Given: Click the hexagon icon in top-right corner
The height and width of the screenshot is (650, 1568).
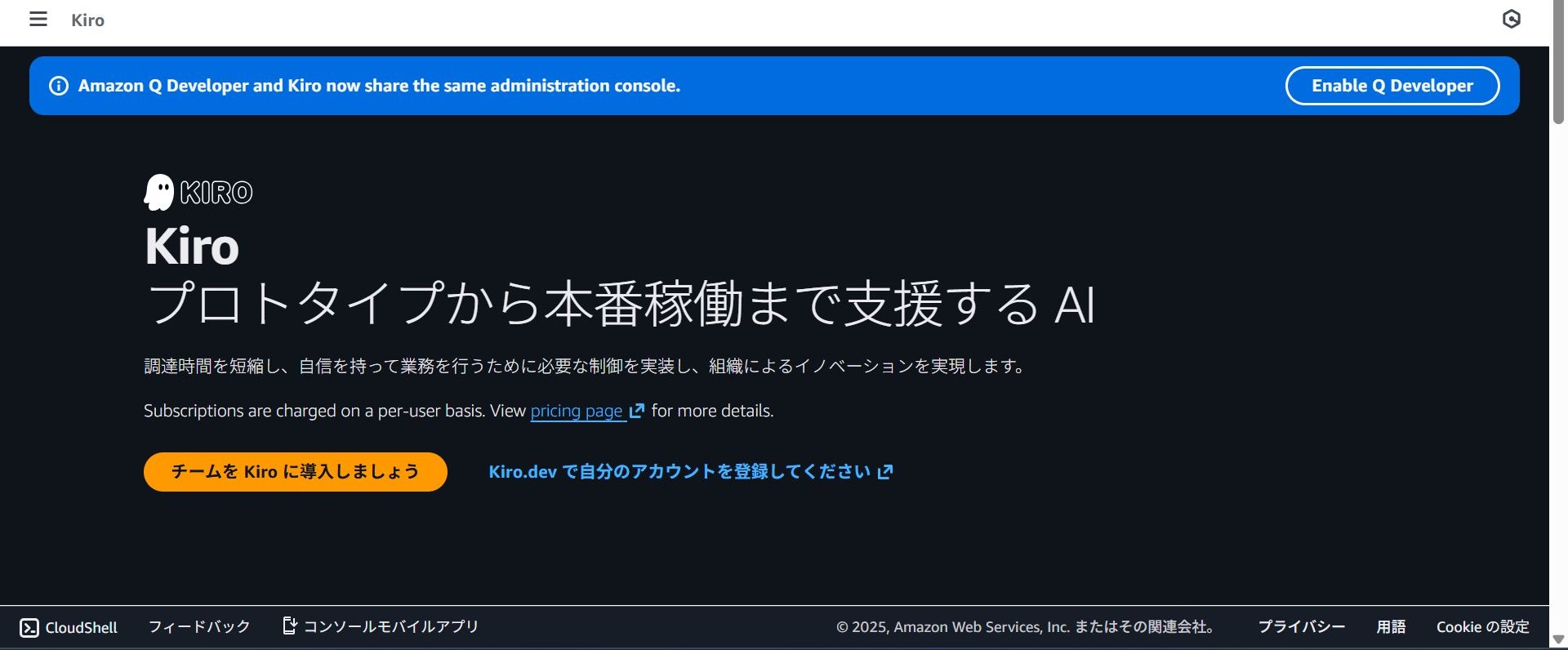Looking at the screenshot, I should [1511, 20].
